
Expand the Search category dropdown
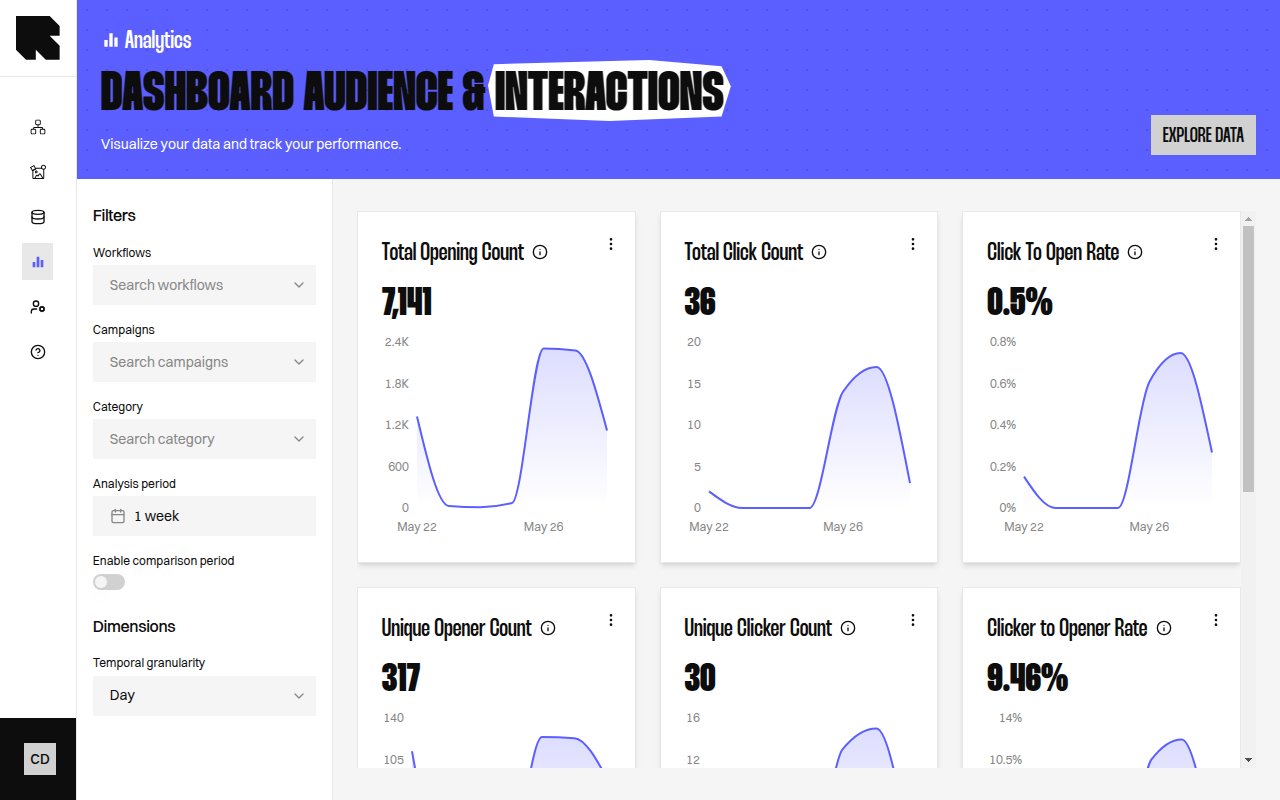coord(204,439)
